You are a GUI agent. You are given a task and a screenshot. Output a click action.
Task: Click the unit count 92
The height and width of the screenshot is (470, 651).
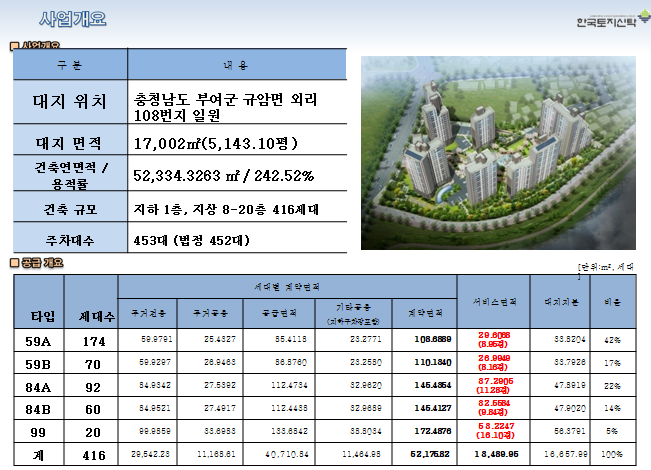click(93, 387)
